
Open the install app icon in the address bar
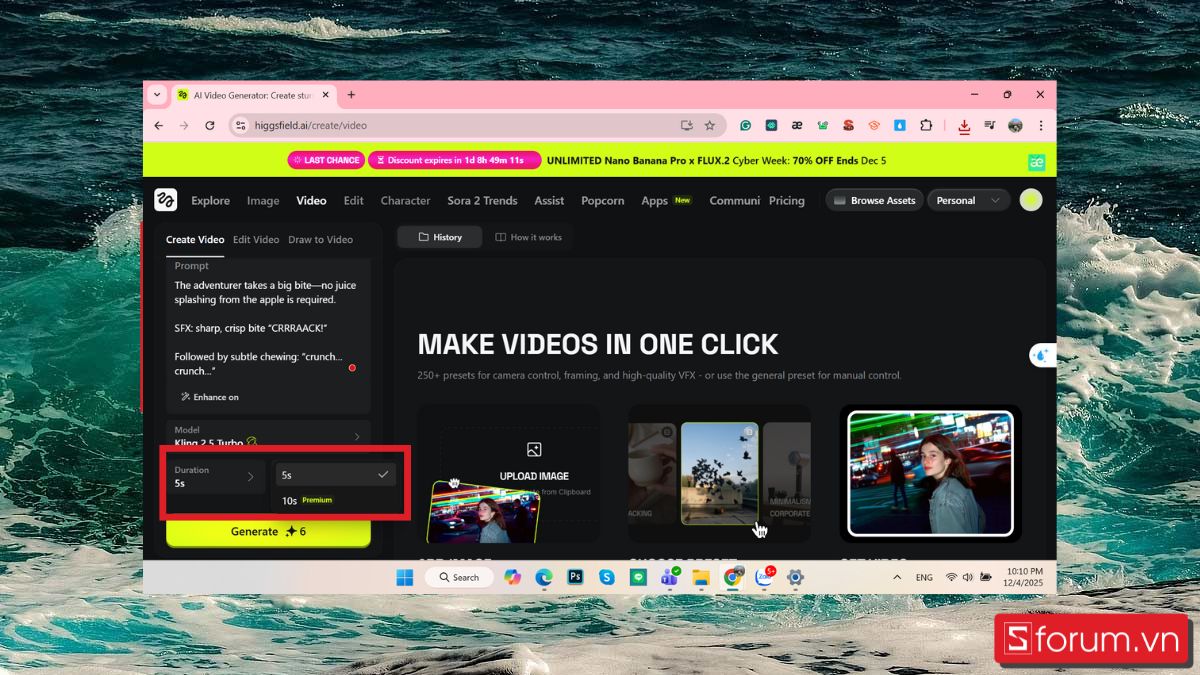click(687, 125)
